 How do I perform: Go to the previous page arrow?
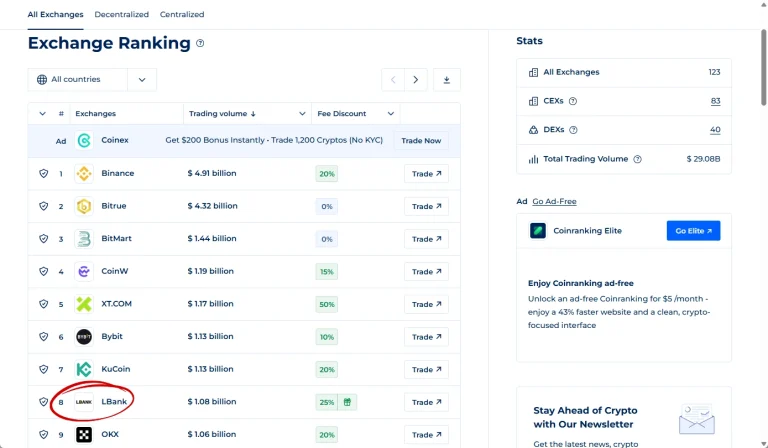click(393, 80)
